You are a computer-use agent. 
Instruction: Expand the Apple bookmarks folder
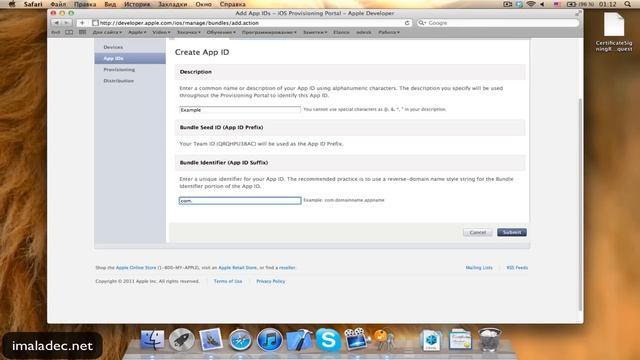pos(137,32)
